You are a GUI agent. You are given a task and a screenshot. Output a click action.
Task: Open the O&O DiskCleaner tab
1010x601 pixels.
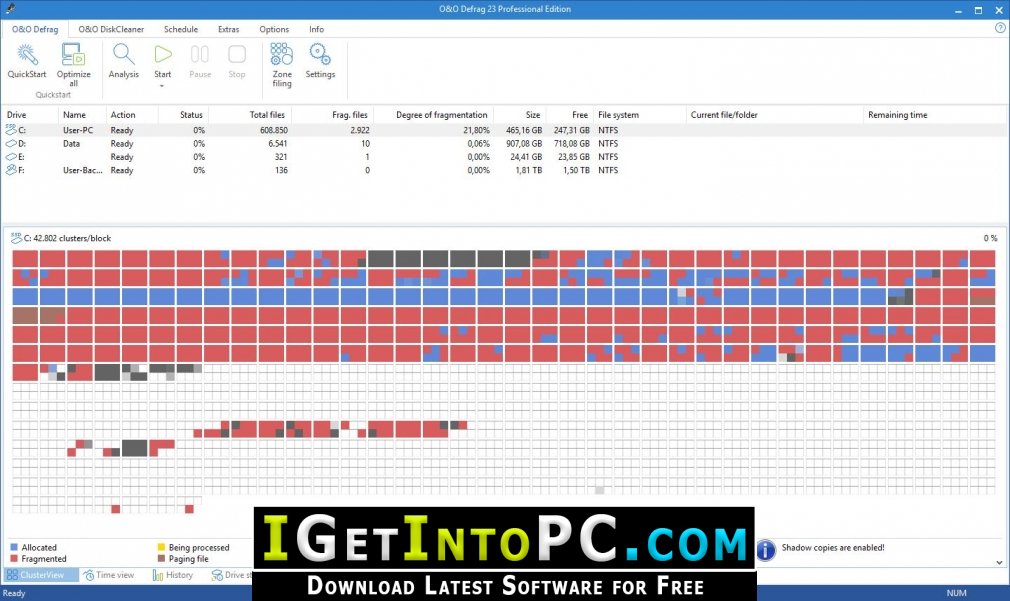[x=111, y=29]
